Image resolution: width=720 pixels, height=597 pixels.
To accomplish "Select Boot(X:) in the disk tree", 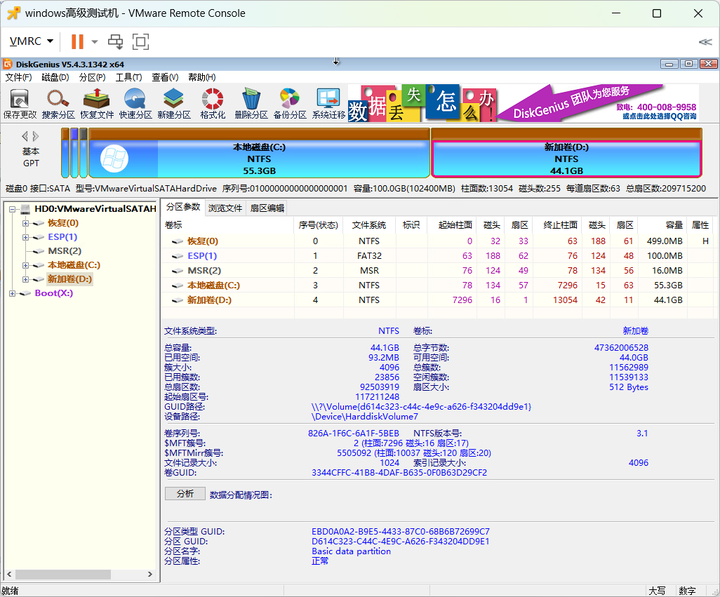I will tap(54, 293).
